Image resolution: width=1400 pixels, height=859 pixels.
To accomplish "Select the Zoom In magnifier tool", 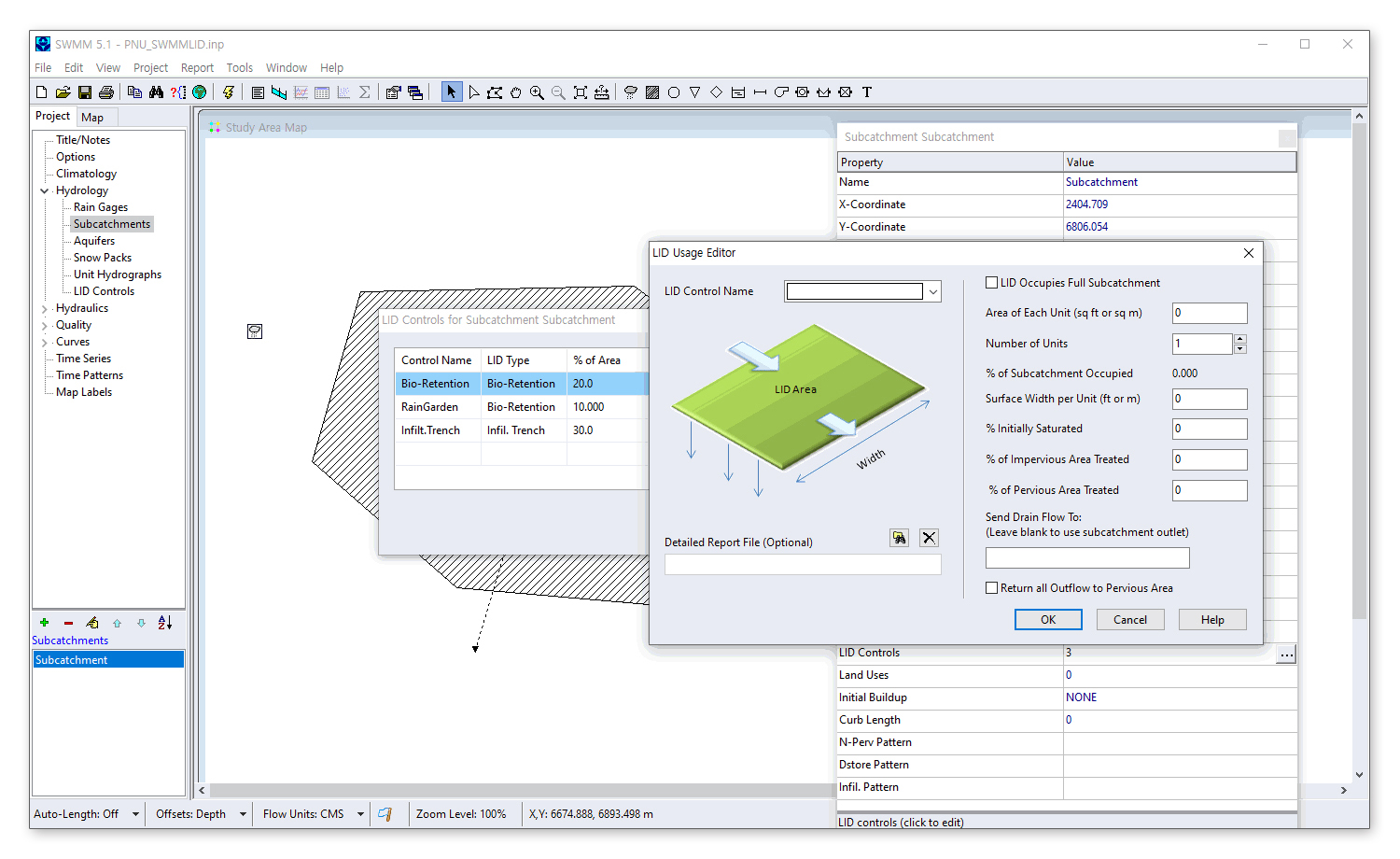I will pos(537,92).
